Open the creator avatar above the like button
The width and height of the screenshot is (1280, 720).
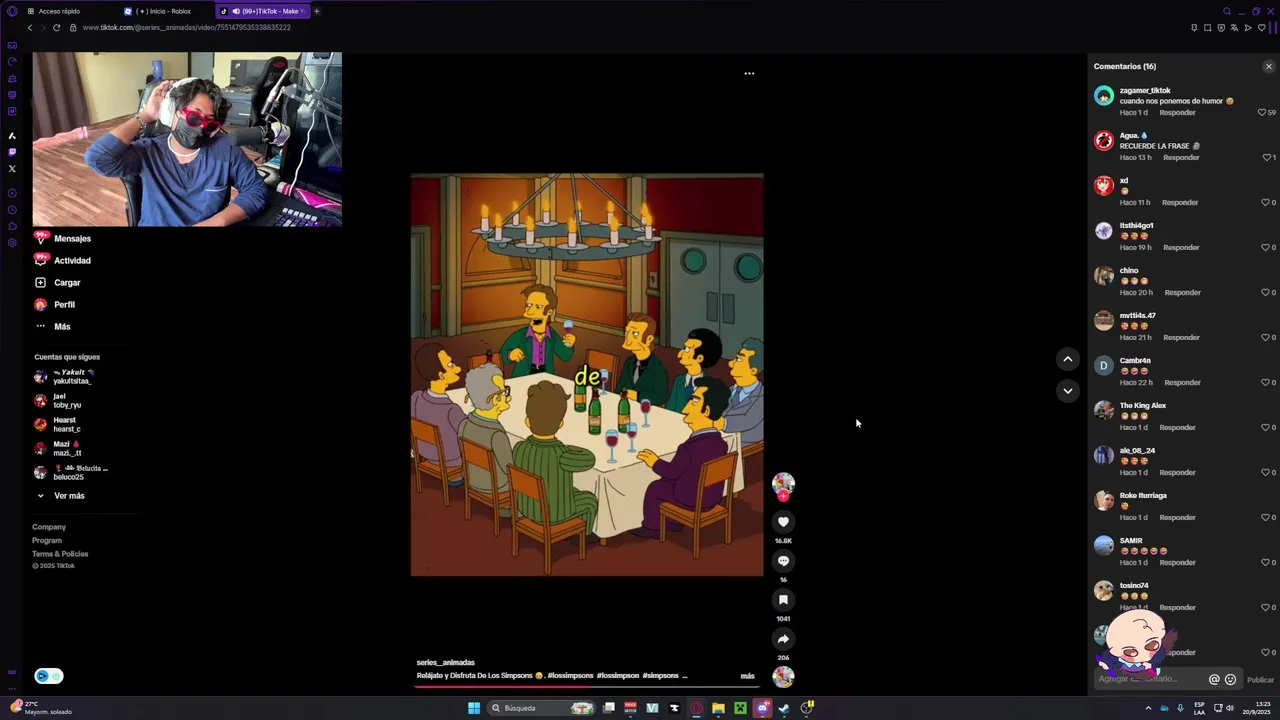783,485
